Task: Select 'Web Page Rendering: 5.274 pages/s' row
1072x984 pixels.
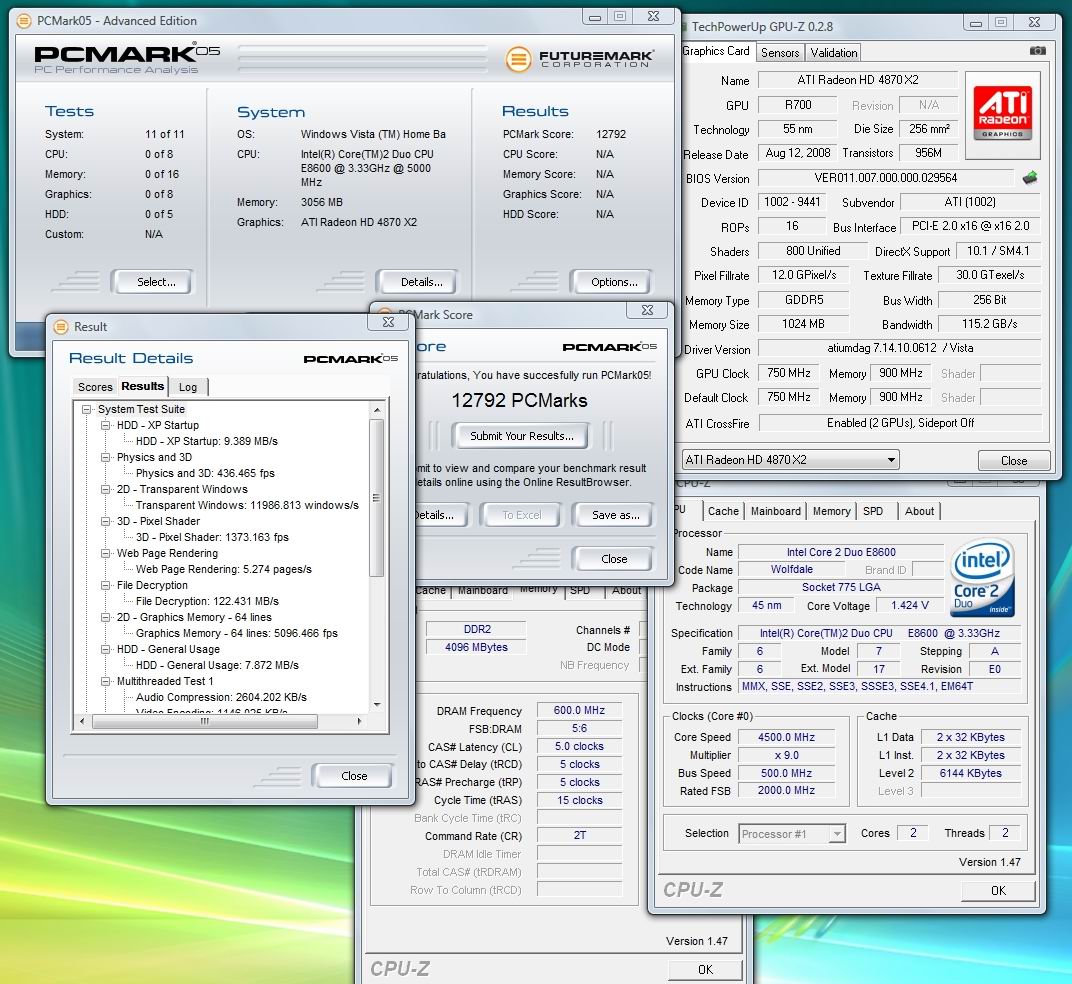Action: [224, 569]
